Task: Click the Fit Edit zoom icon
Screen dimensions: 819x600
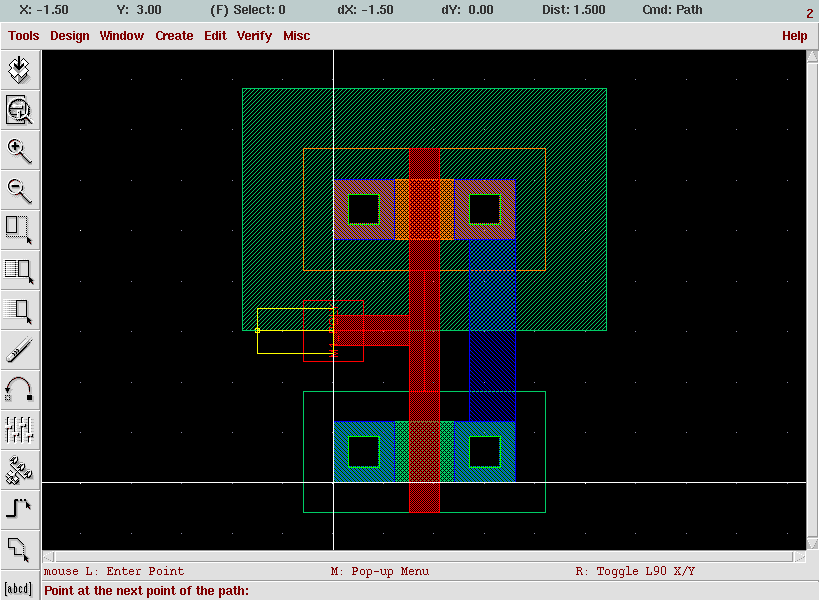Action: [x=20, y=110]
